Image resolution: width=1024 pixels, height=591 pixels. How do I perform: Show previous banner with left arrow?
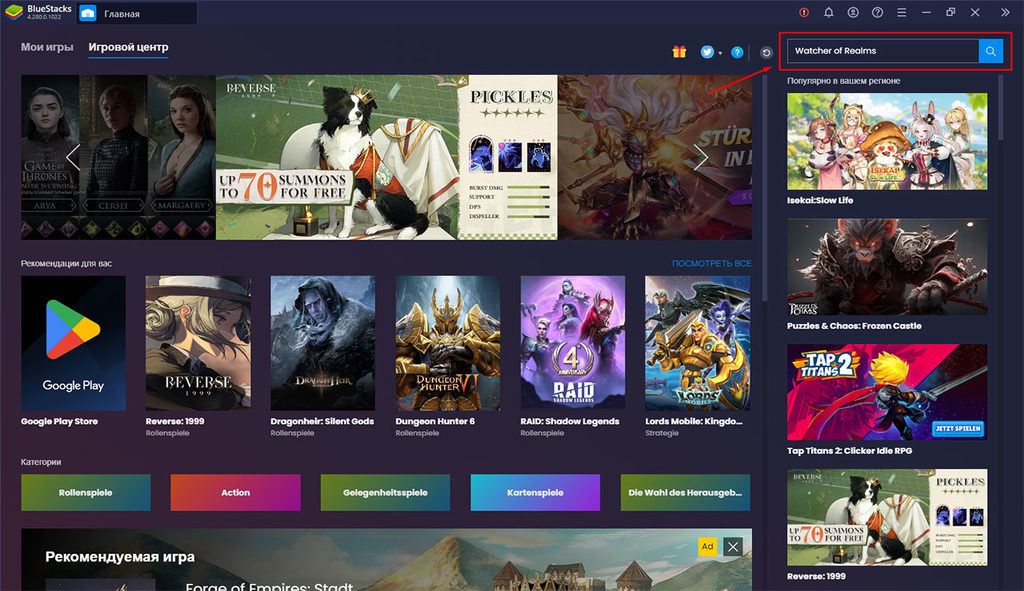click(x=72, y=157)
